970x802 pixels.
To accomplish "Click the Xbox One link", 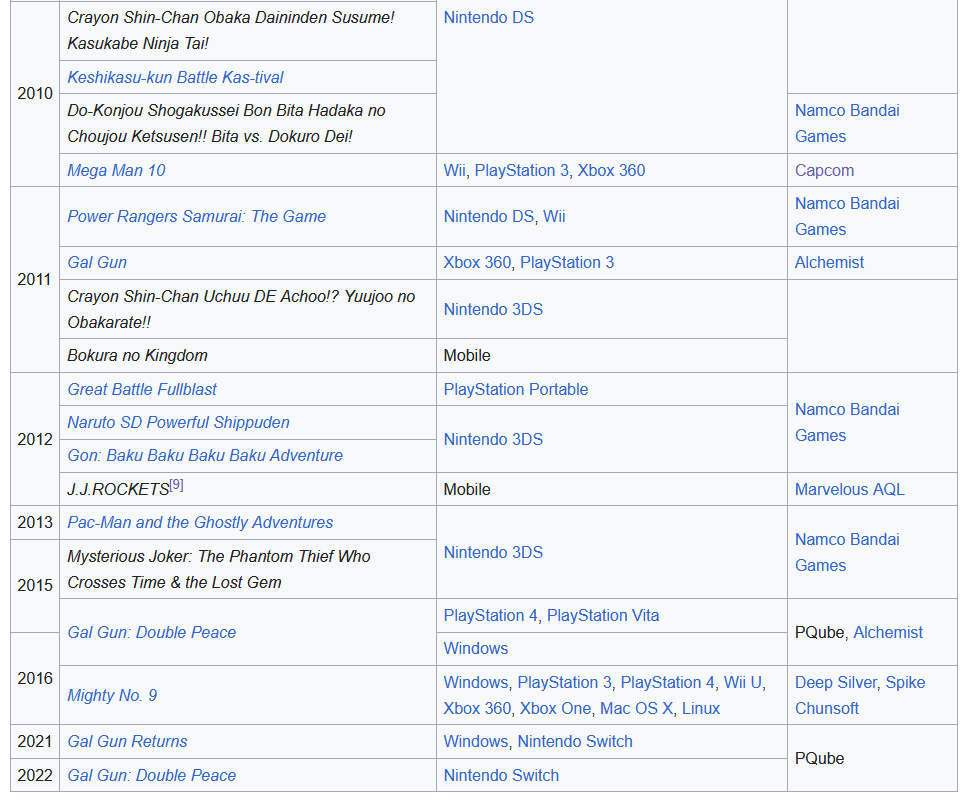I will 556,709.
